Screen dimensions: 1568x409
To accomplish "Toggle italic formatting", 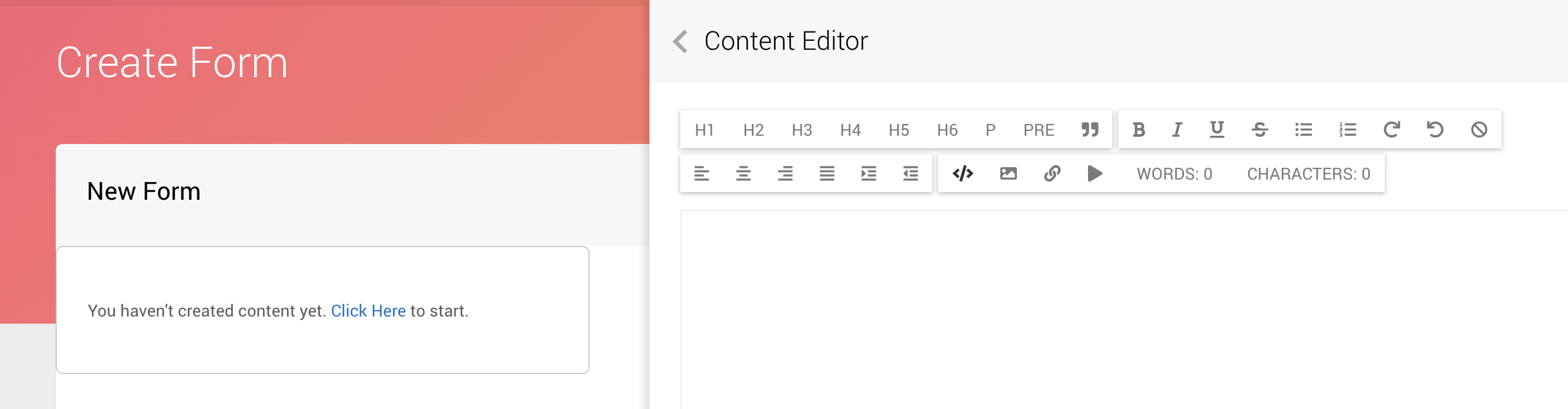I will (x=1177, y=130).
